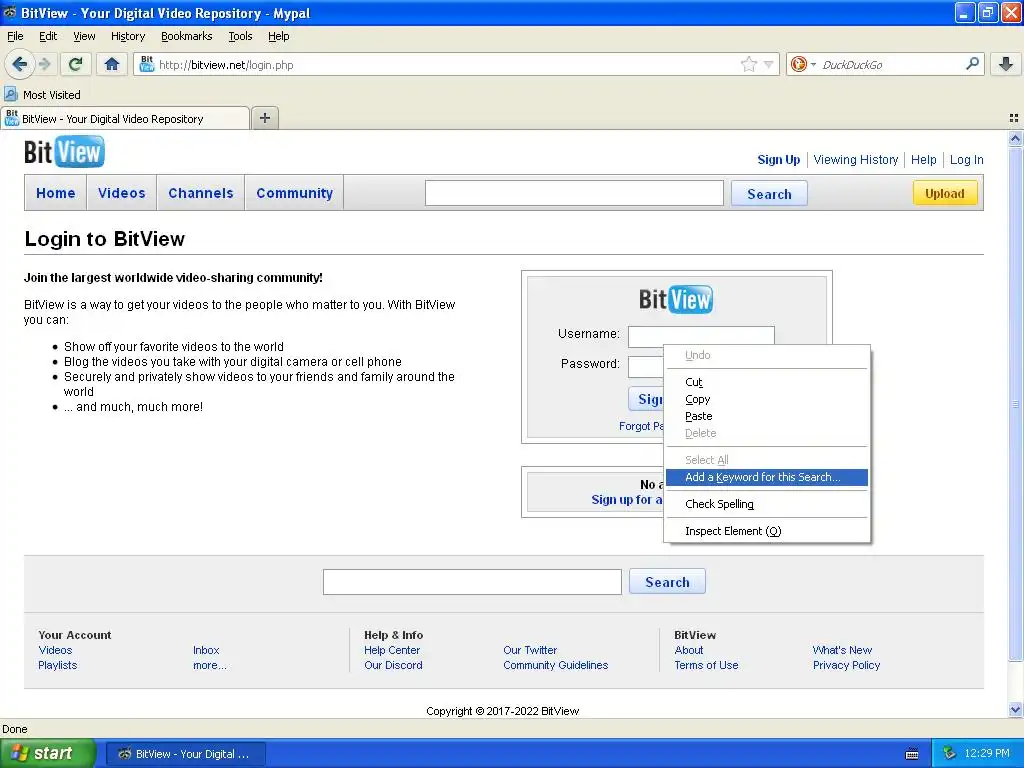
Task: Open the Viewing History link
Action: pyautogui.click(x=856, y=159)
